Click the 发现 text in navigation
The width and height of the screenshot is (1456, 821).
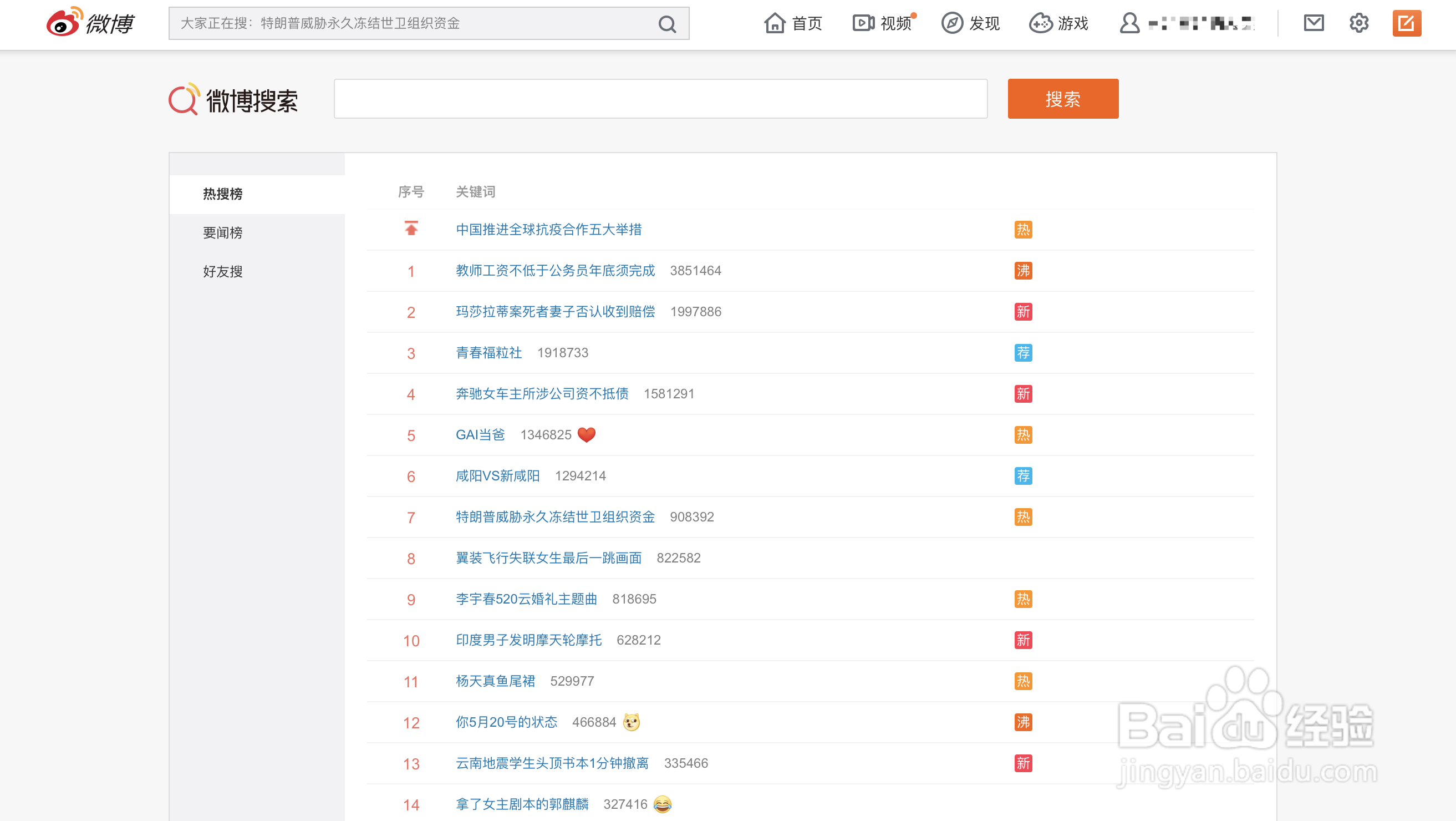985,23
